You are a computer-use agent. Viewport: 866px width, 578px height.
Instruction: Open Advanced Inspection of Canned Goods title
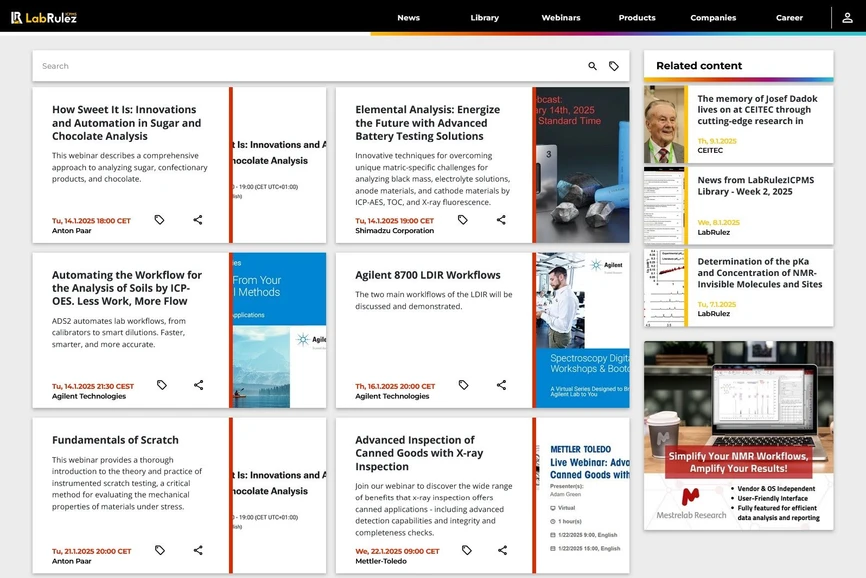click(x=419, y=453)
